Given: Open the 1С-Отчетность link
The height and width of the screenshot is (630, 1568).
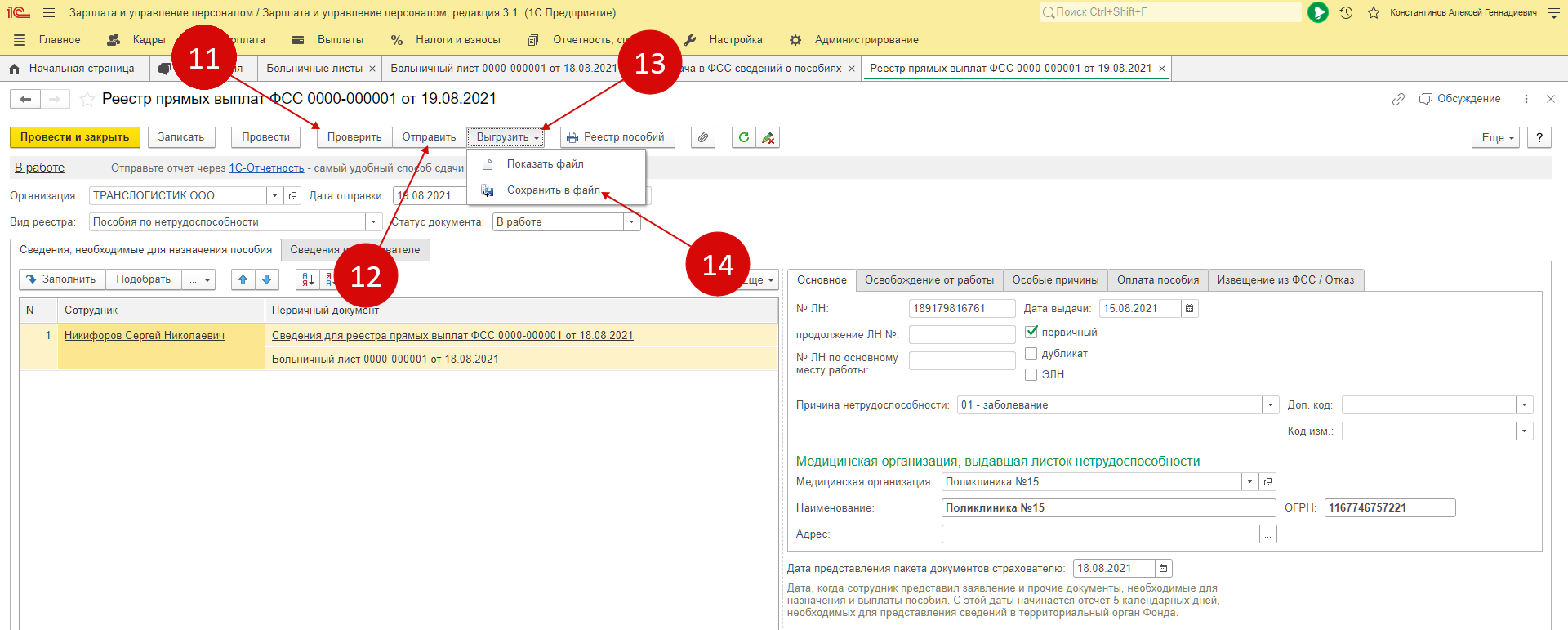Looking at the screenshot, I should [266, 168].
